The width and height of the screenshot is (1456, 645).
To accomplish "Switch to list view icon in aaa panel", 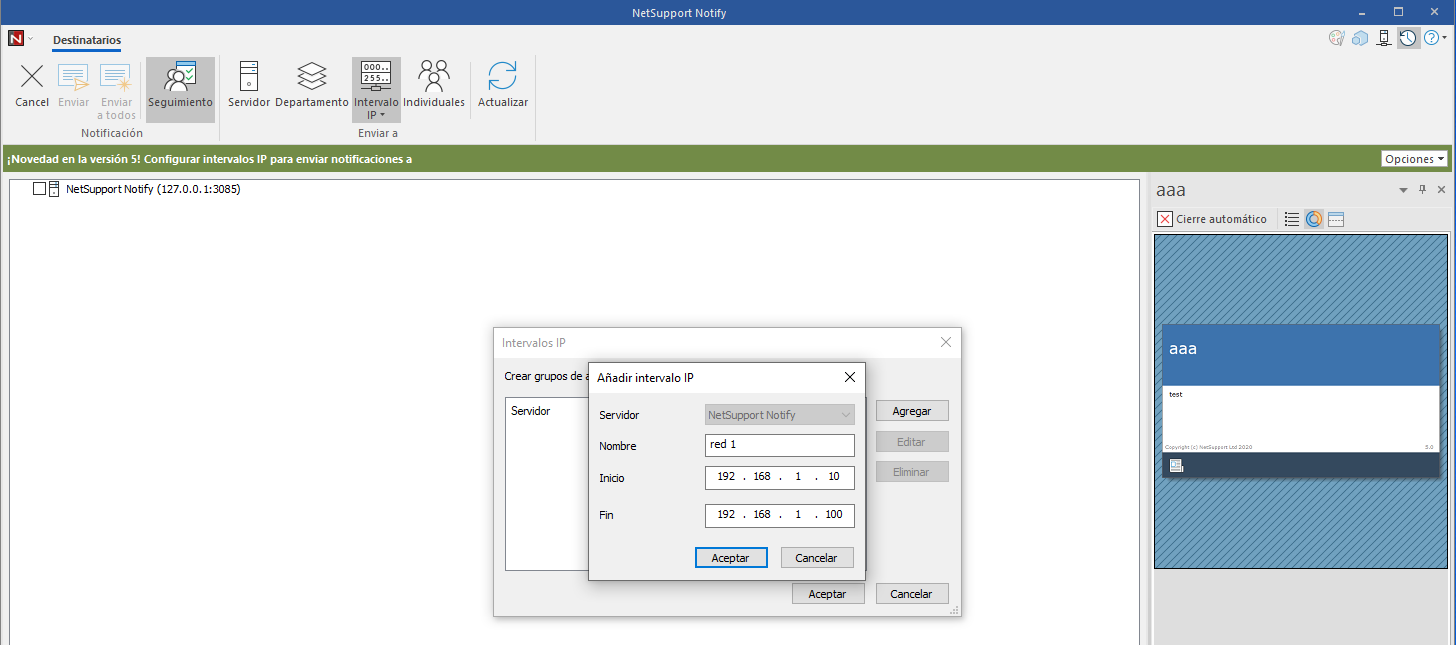I will coord(1292,219).
